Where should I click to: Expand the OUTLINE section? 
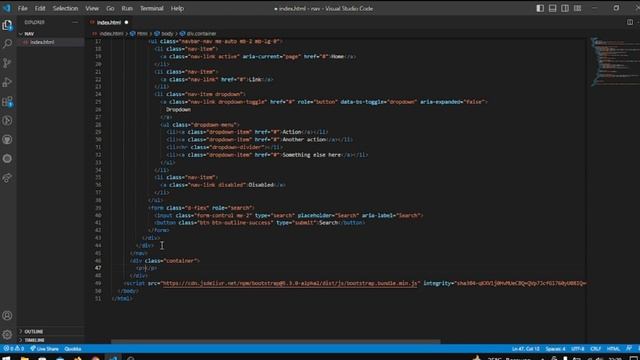[x=33, y=331]
